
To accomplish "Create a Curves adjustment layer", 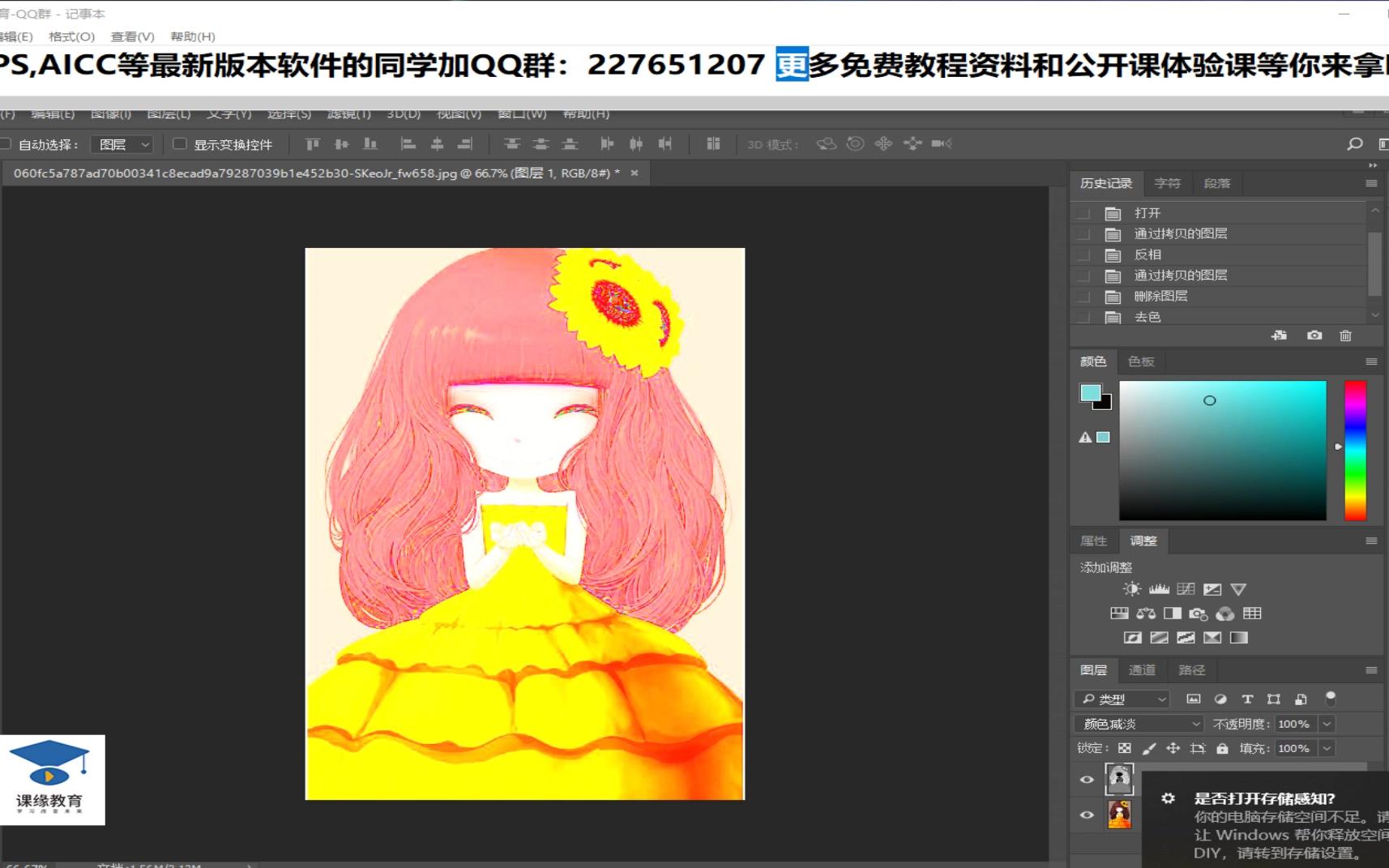I will [1186, 589].
